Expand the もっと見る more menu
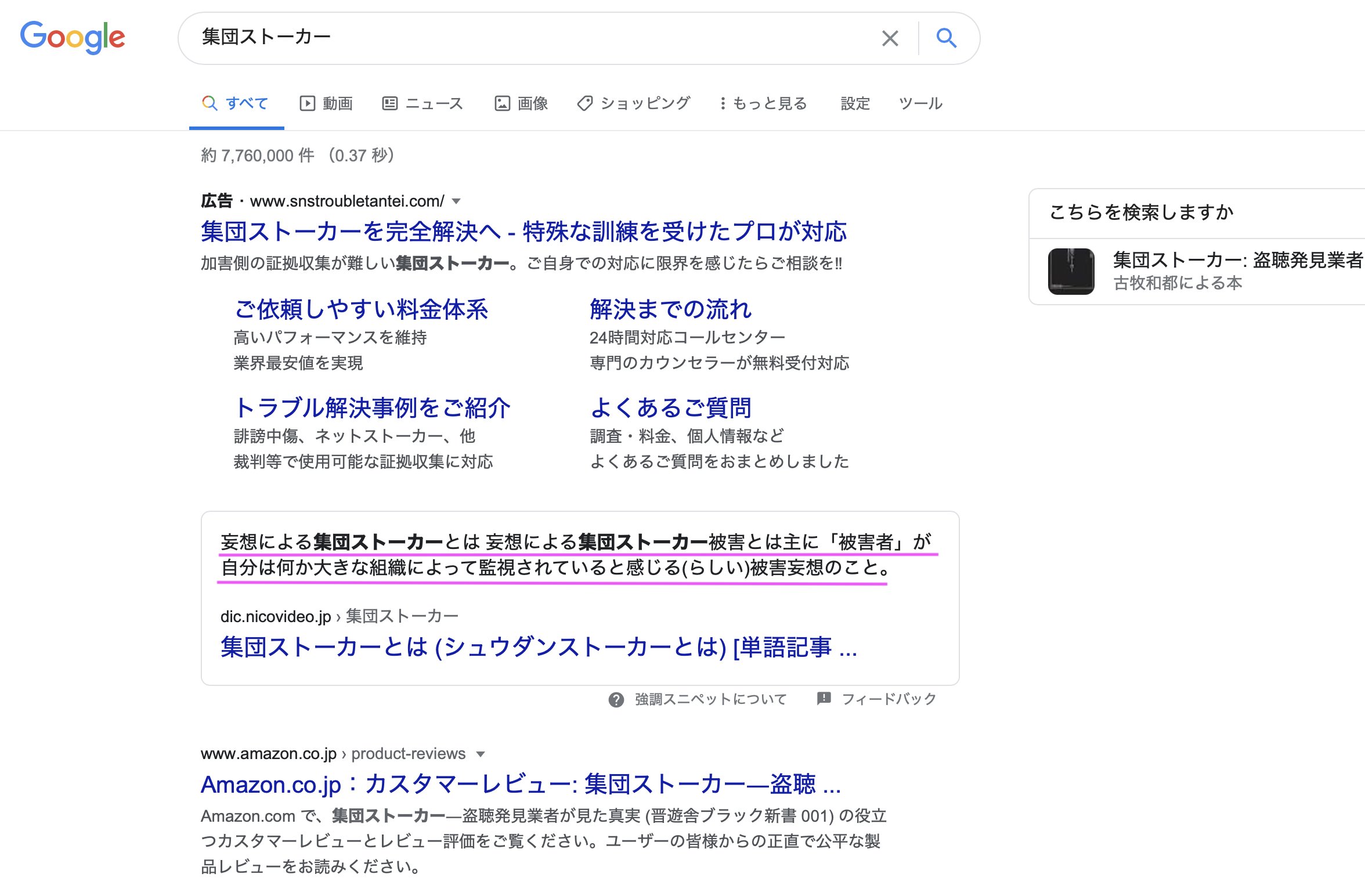The image size is (1365, 896). [763, 103]
